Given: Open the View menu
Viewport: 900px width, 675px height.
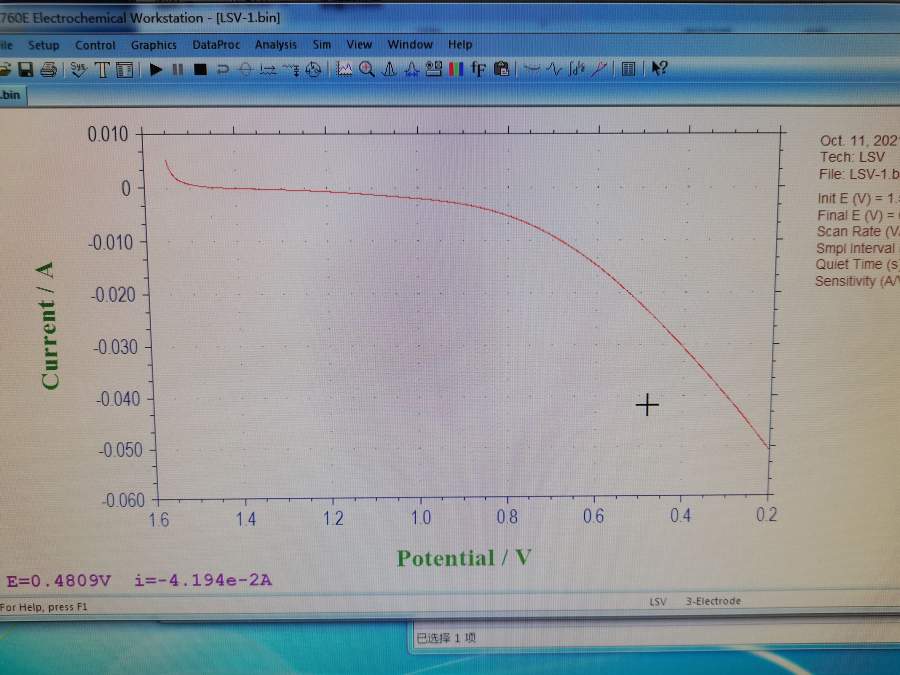Looking at the screenshot, I should [359, 45].
